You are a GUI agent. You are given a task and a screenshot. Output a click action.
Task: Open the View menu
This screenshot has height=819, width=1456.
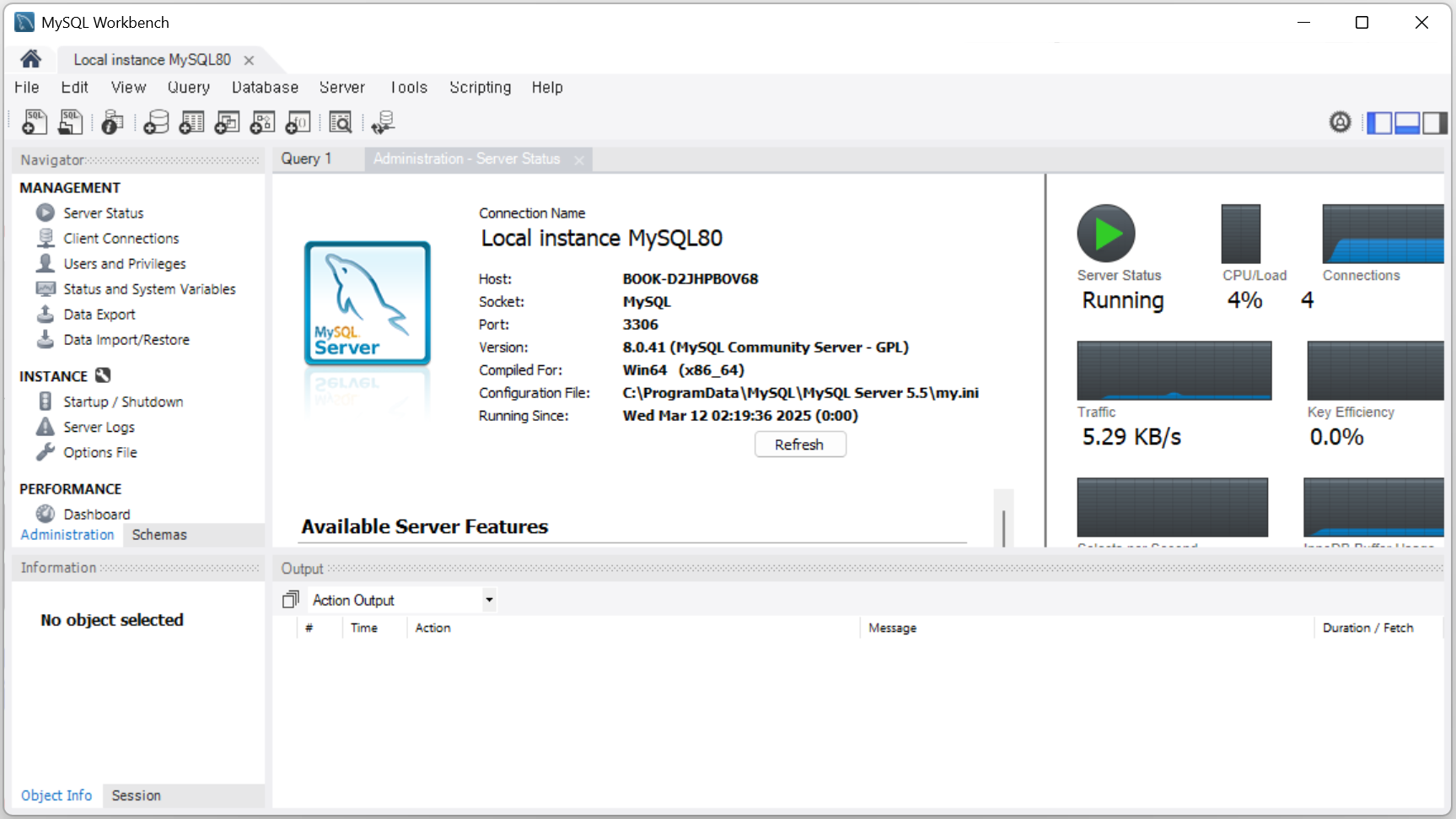(x=128, y=87)
